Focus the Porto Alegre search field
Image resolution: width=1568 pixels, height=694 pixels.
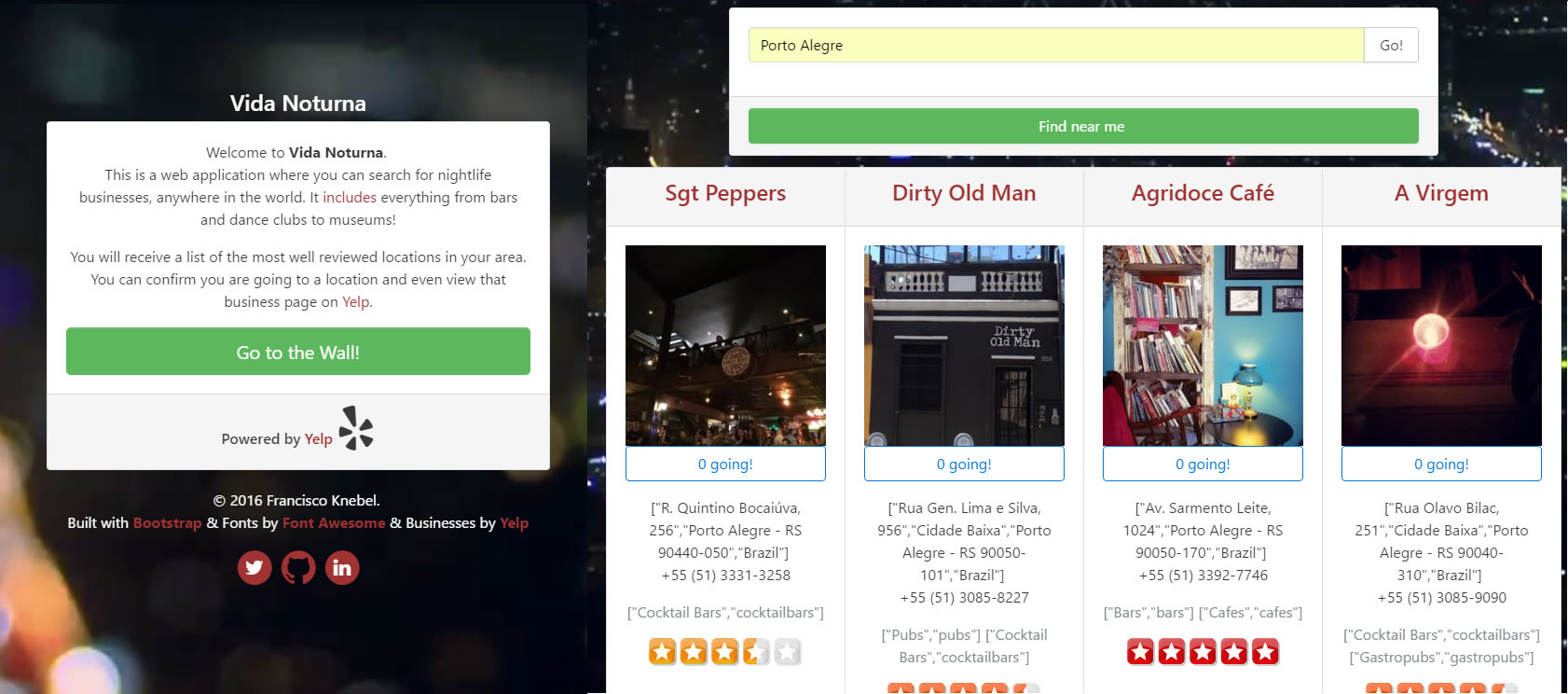coord(1056,45)
